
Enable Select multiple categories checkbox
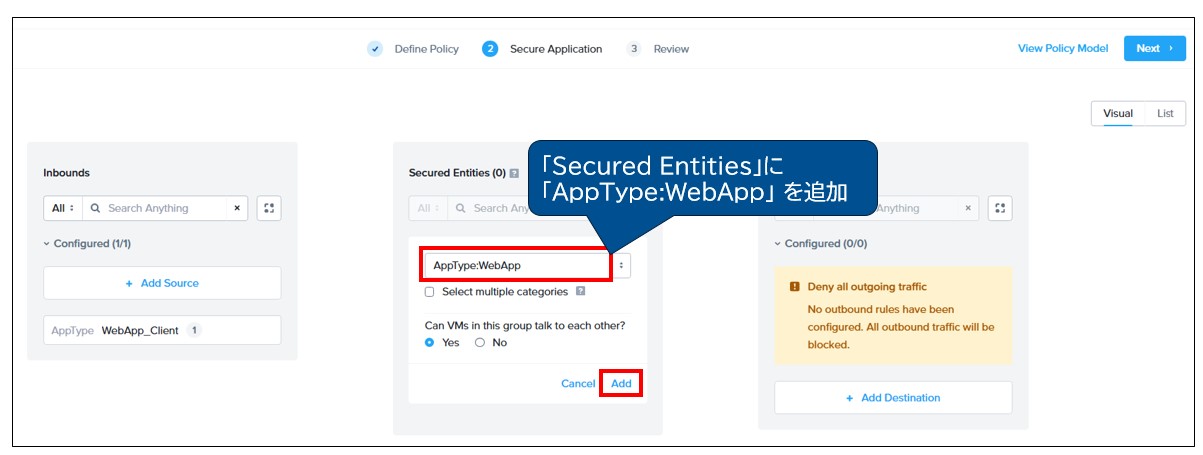click(x=429, y=292)
